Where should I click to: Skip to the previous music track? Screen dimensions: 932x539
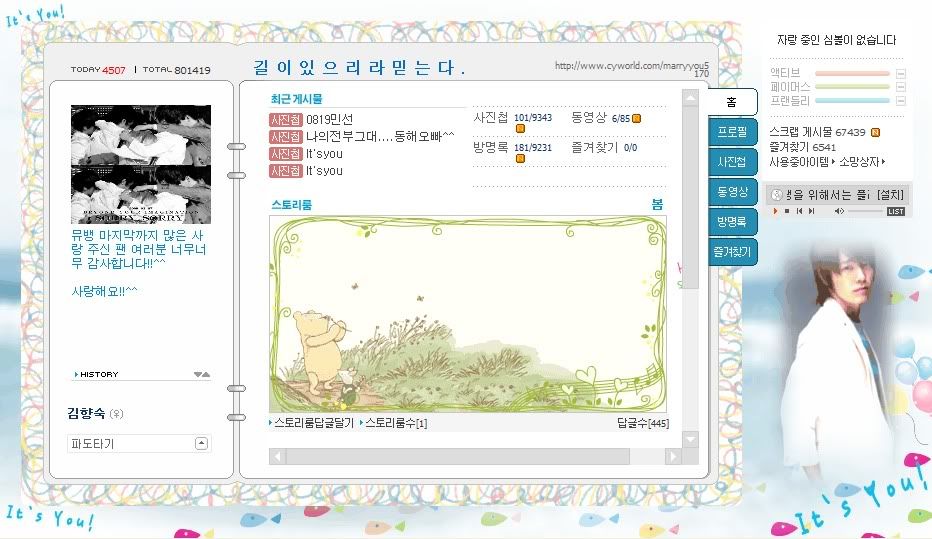[x=799, y=211]
